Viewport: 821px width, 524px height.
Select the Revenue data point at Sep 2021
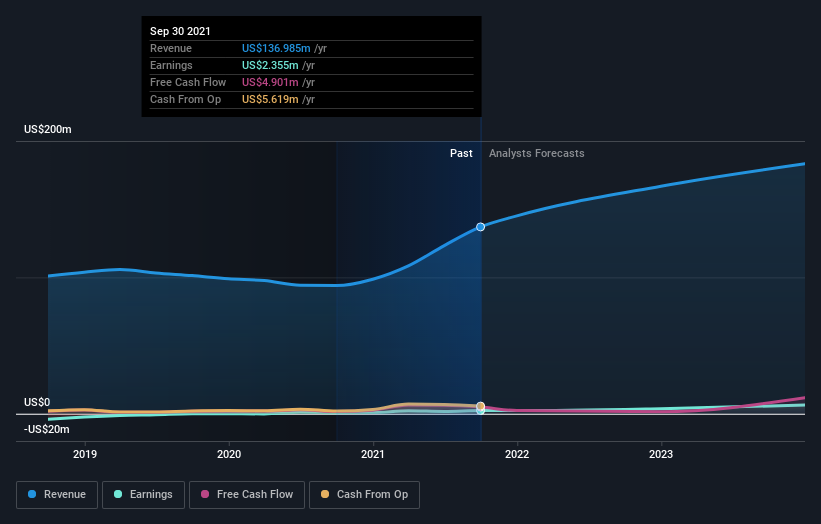pyautogui.click(x=480, y=227)
